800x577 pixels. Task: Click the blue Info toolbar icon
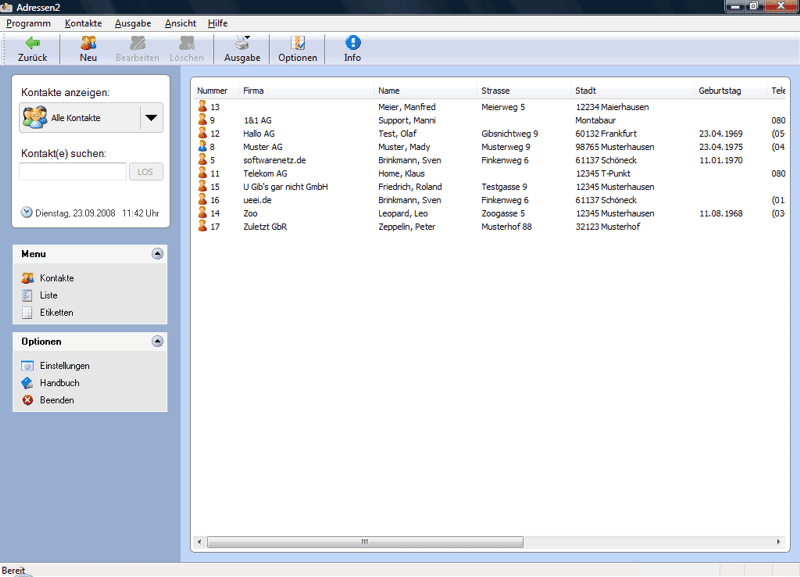[352, 43]
